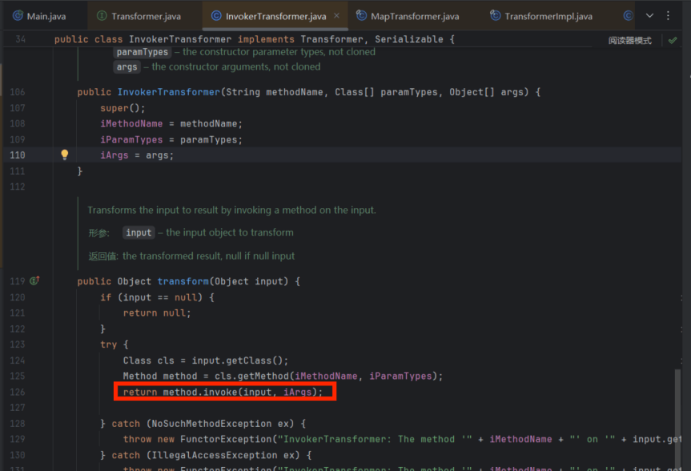Select the TransformerImpl.java tab
Screen dimensions: 692x471
[x=546, y=16]
